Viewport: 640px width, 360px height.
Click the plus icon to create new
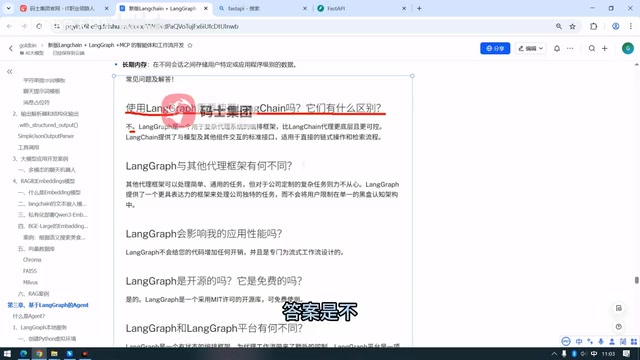pos(605,48)
